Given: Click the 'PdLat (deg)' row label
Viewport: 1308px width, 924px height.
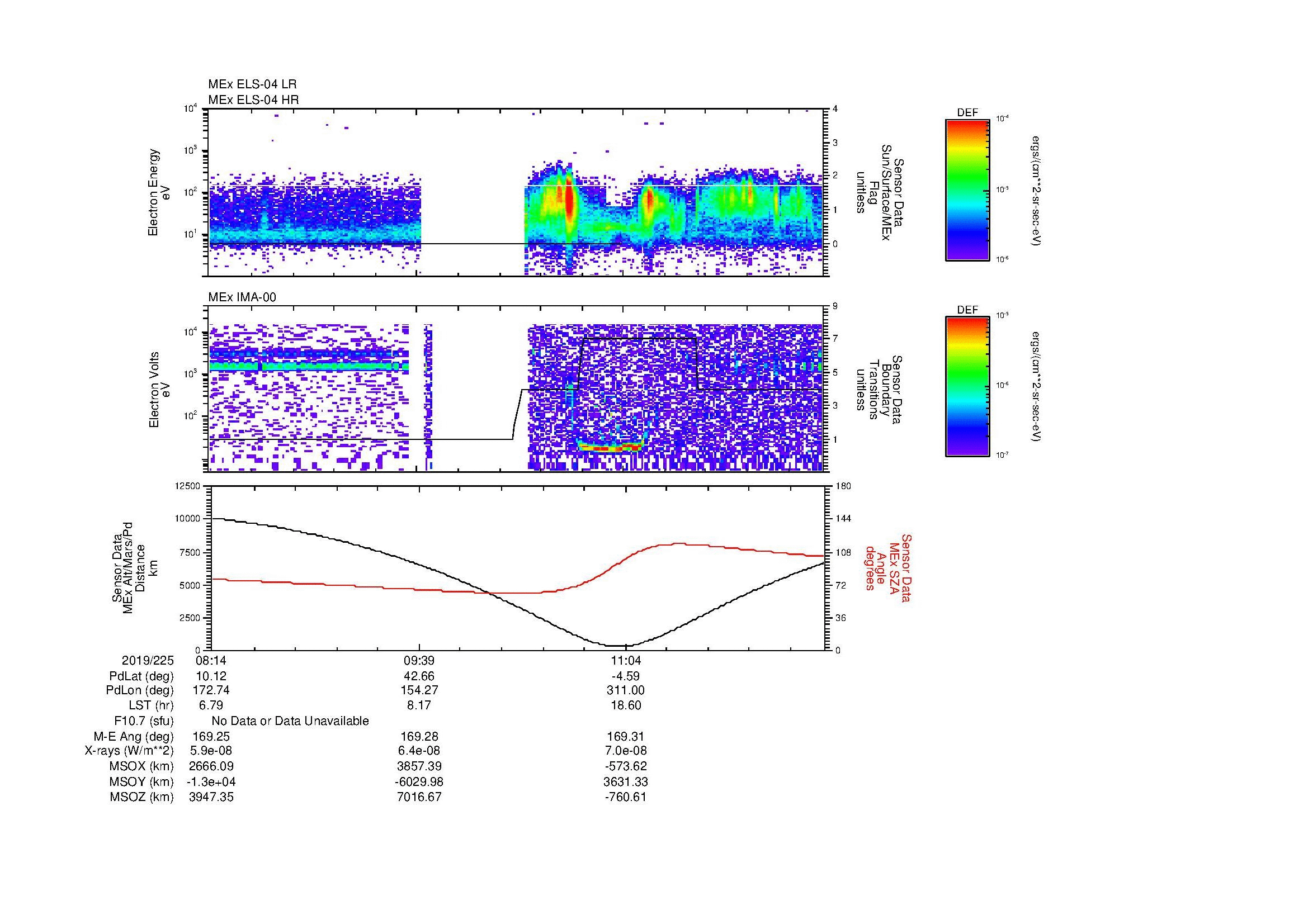Looking at the screenshot, I should coord(141,676).
